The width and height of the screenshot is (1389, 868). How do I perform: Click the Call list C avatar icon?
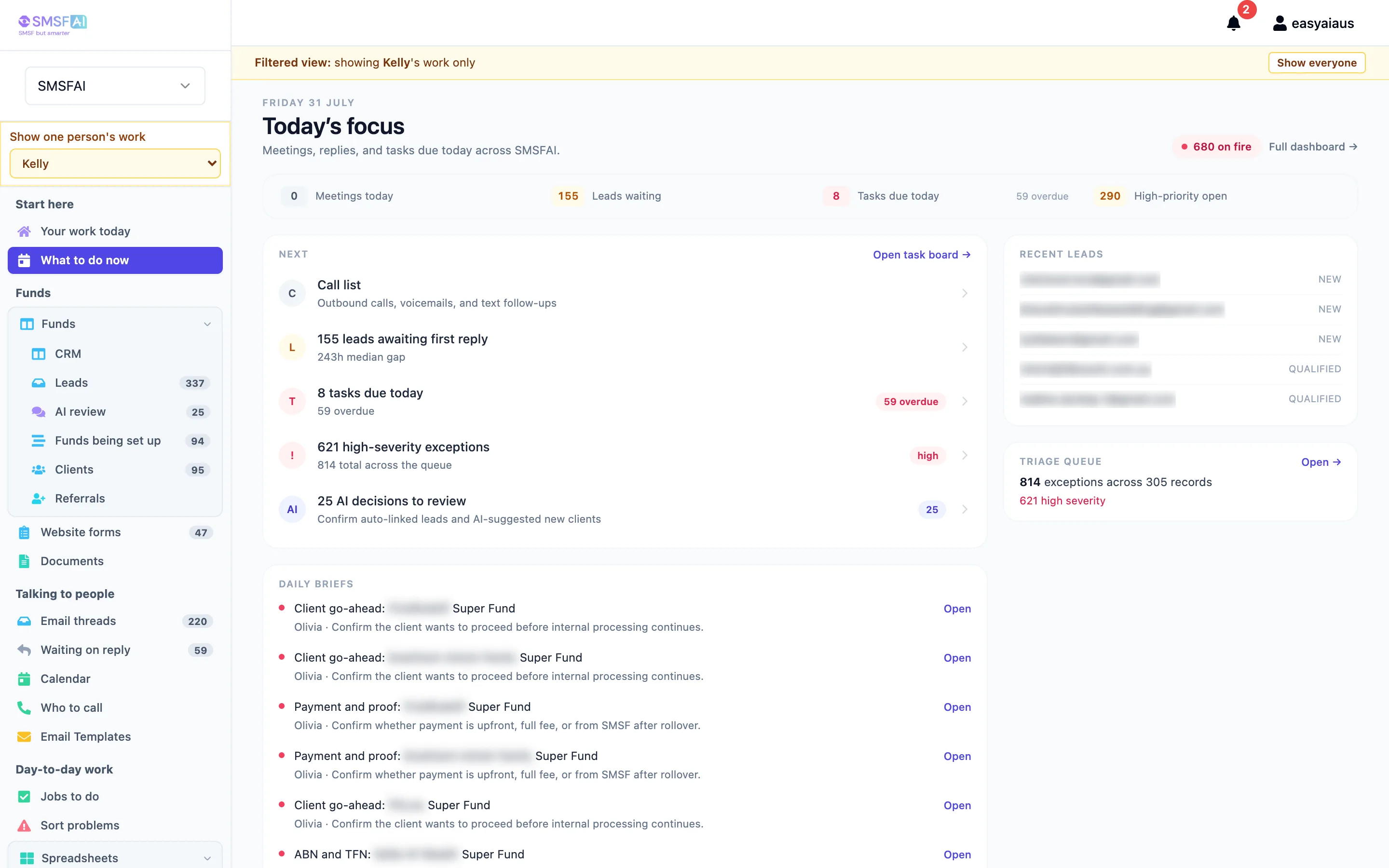(292, 293)
